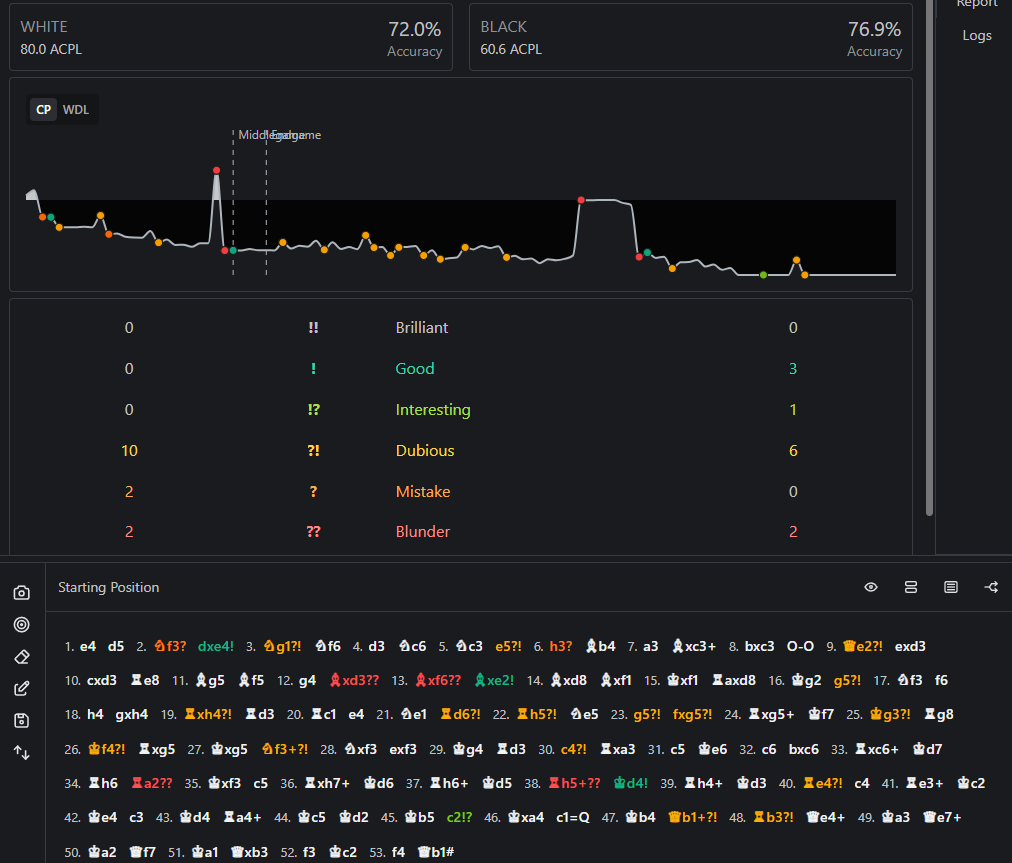Click the save disk icon
Viewport: 1012px width, 863px height.
(x=21, y=720)
